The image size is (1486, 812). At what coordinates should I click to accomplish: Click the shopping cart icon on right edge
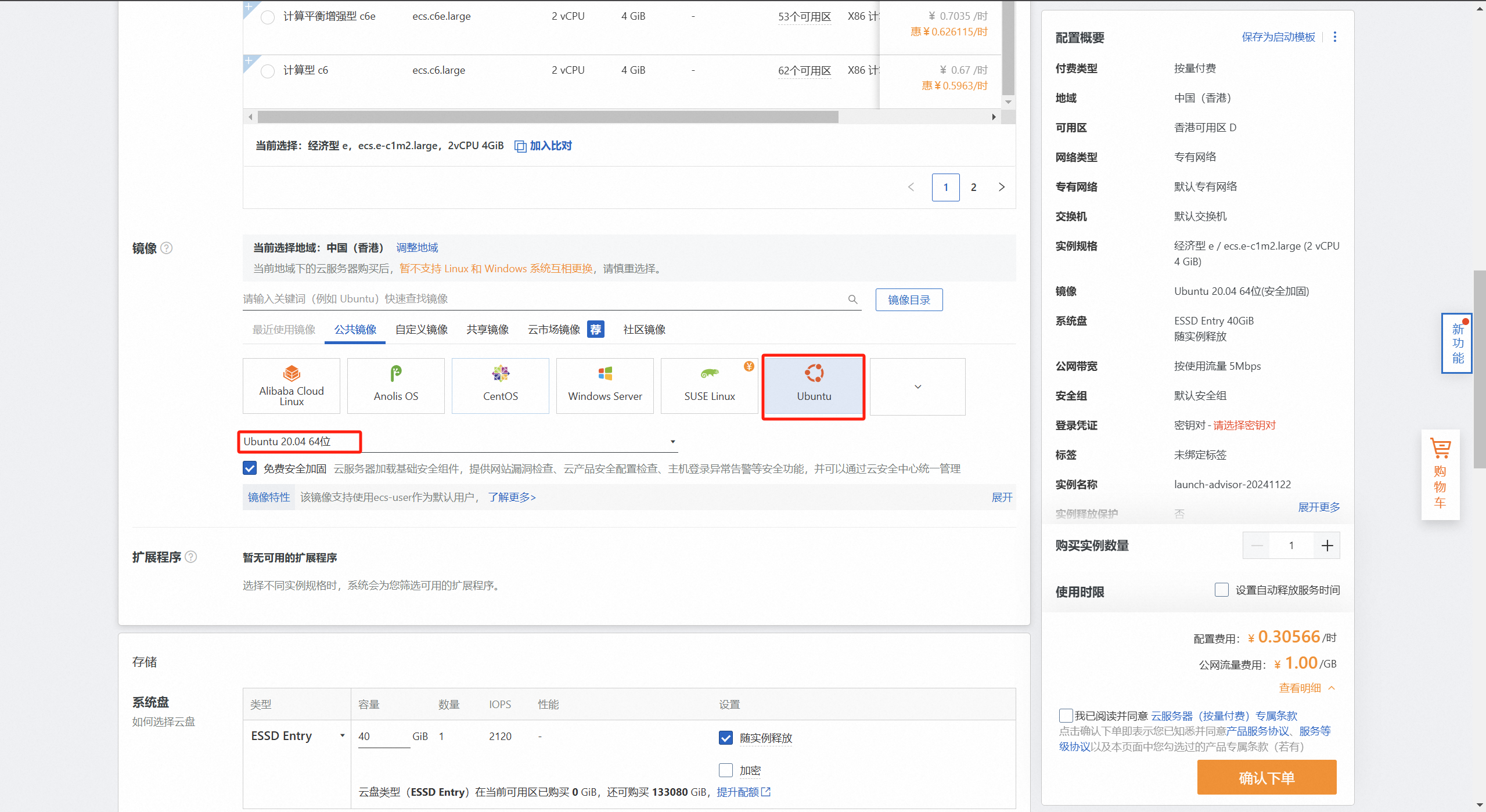click(1440, 449)
